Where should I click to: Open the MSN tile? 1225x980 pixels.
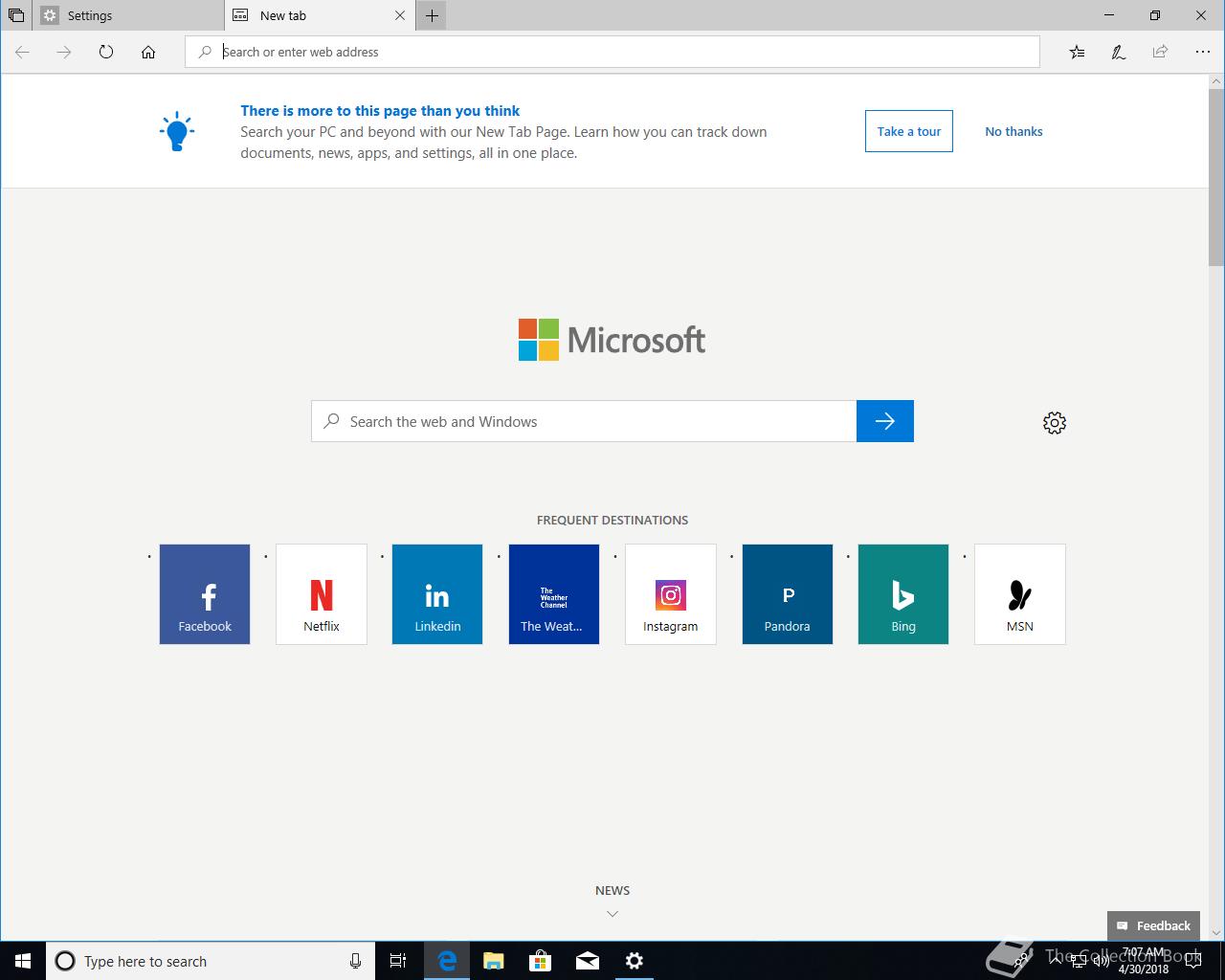pos(1020,594)
